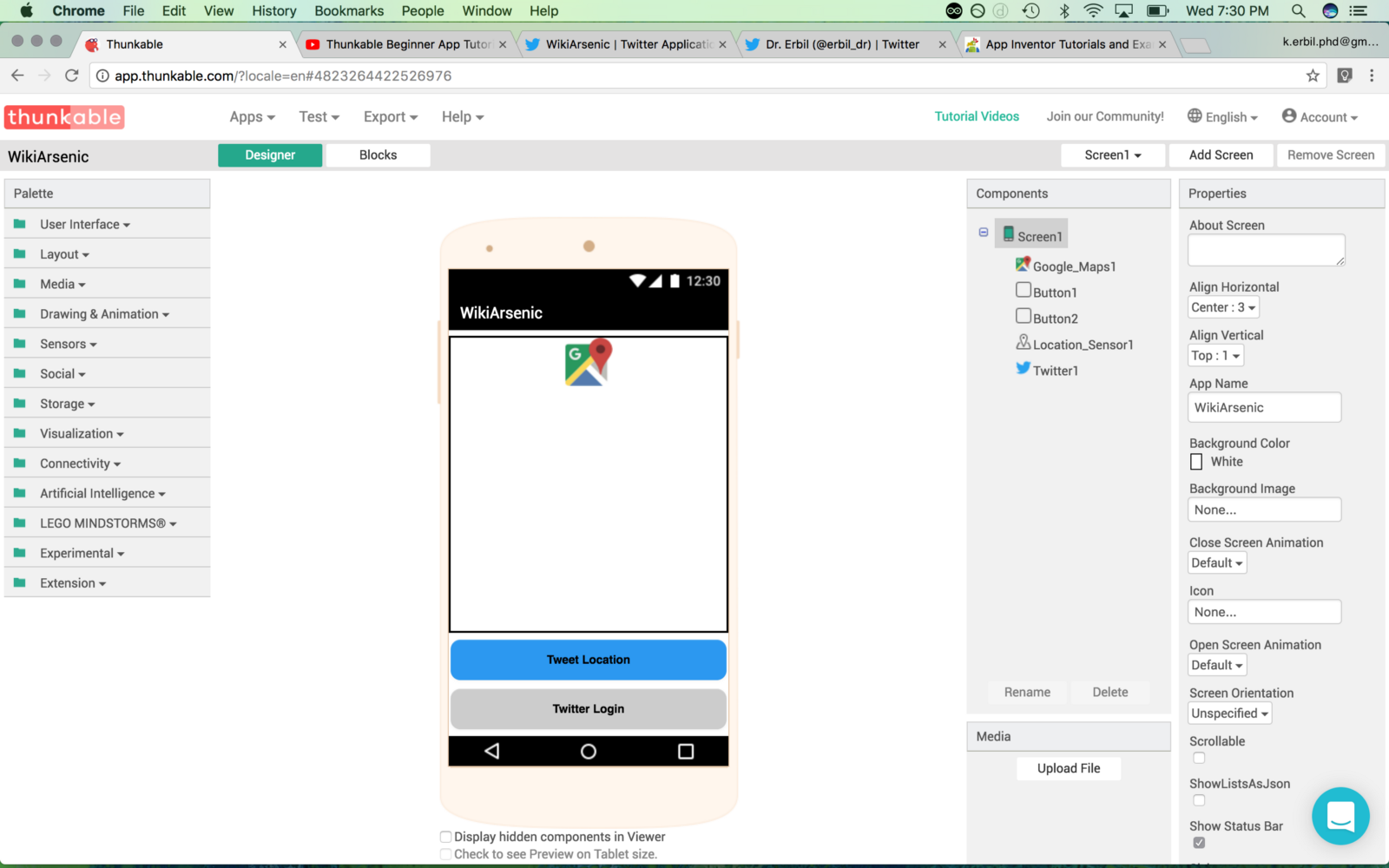This screenshot has height=868, width=1389.
Task: Click the Upload File button
Action: tap(1069, 768)
